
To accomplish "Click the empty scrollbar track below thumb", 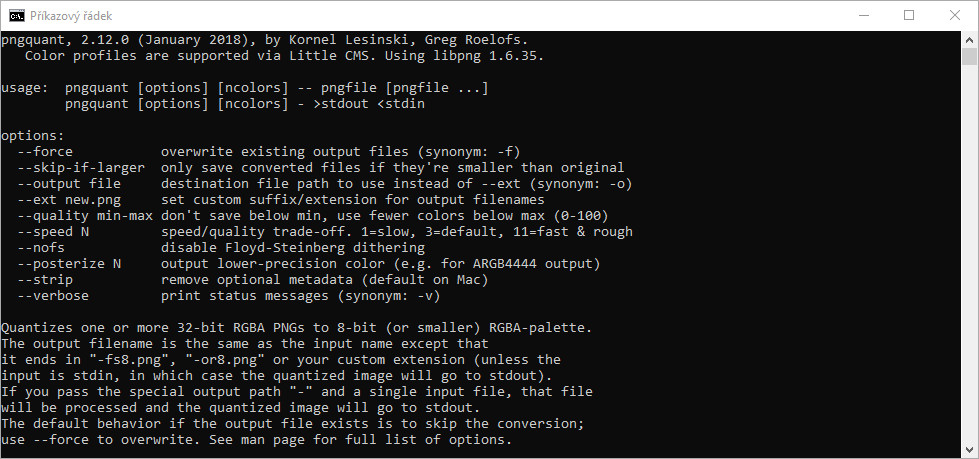I will [969, 253].
